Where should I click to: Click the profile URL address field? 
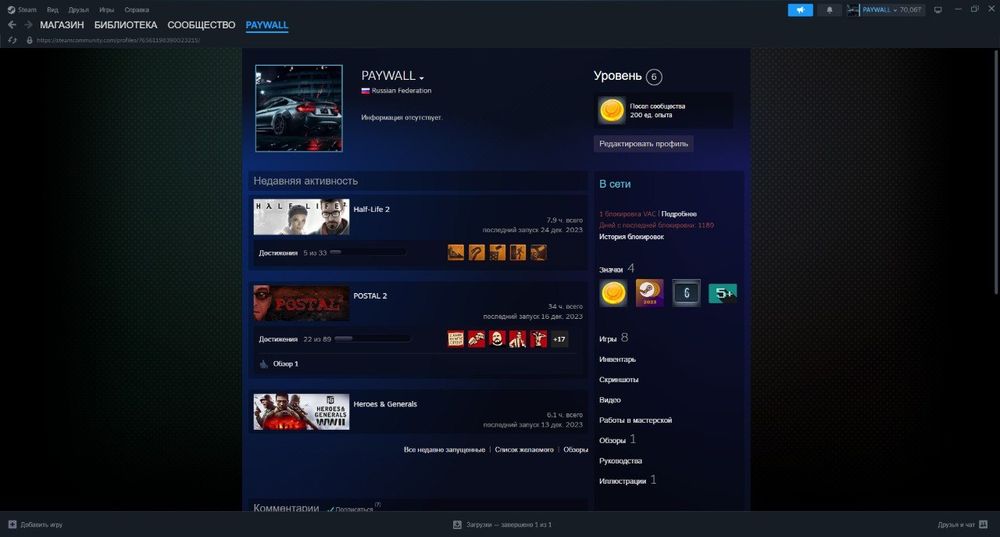pyautogui.click(x=118, y=40)
